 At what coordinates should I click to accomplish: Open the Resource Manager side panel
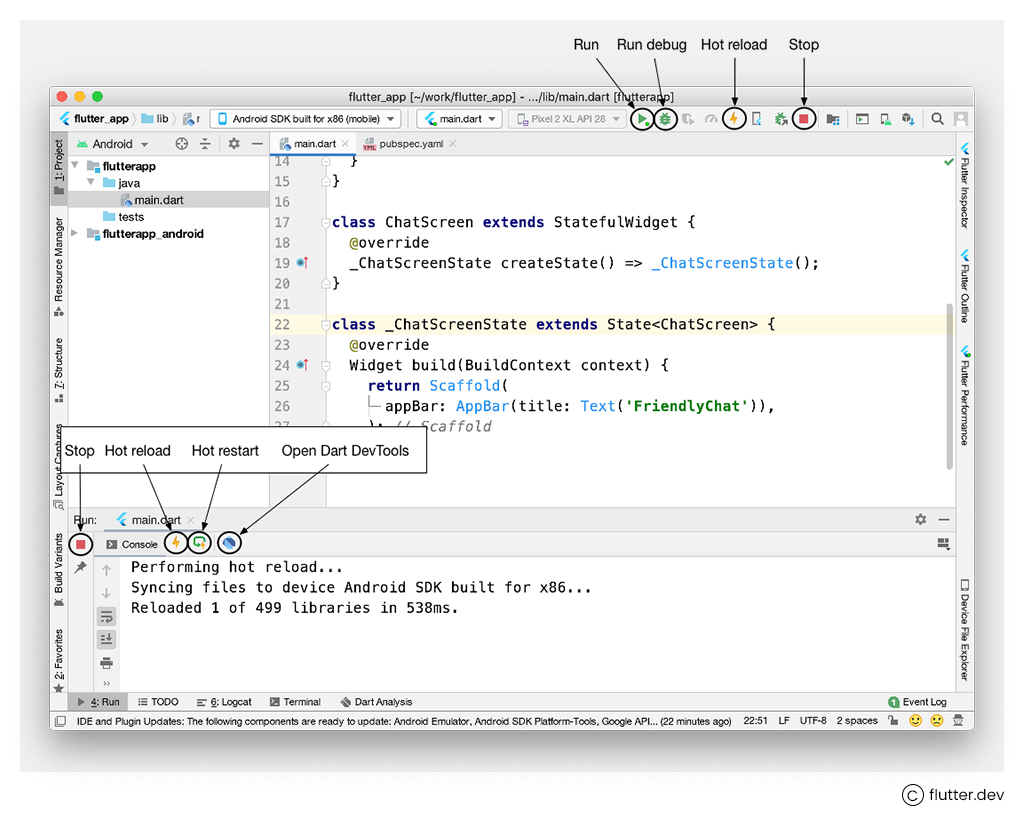pyautogui.click(x=59, y=267)
